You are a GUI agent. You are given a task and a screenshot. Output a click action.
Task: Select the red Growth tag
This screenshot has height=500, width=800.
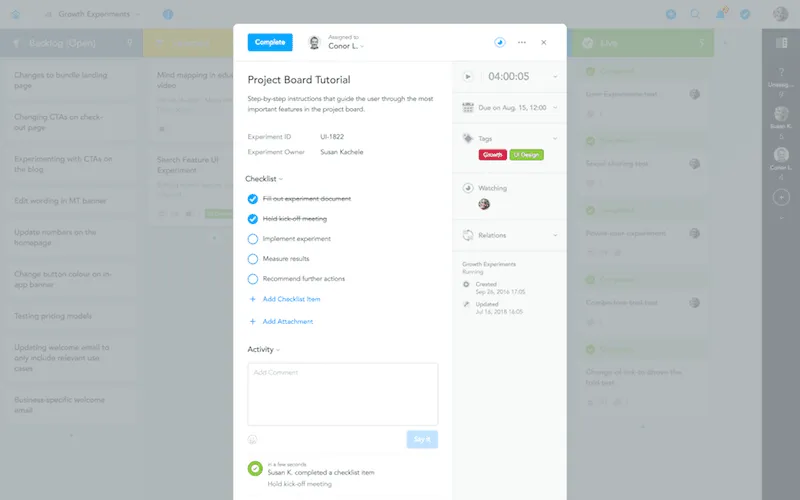[492, 155]
